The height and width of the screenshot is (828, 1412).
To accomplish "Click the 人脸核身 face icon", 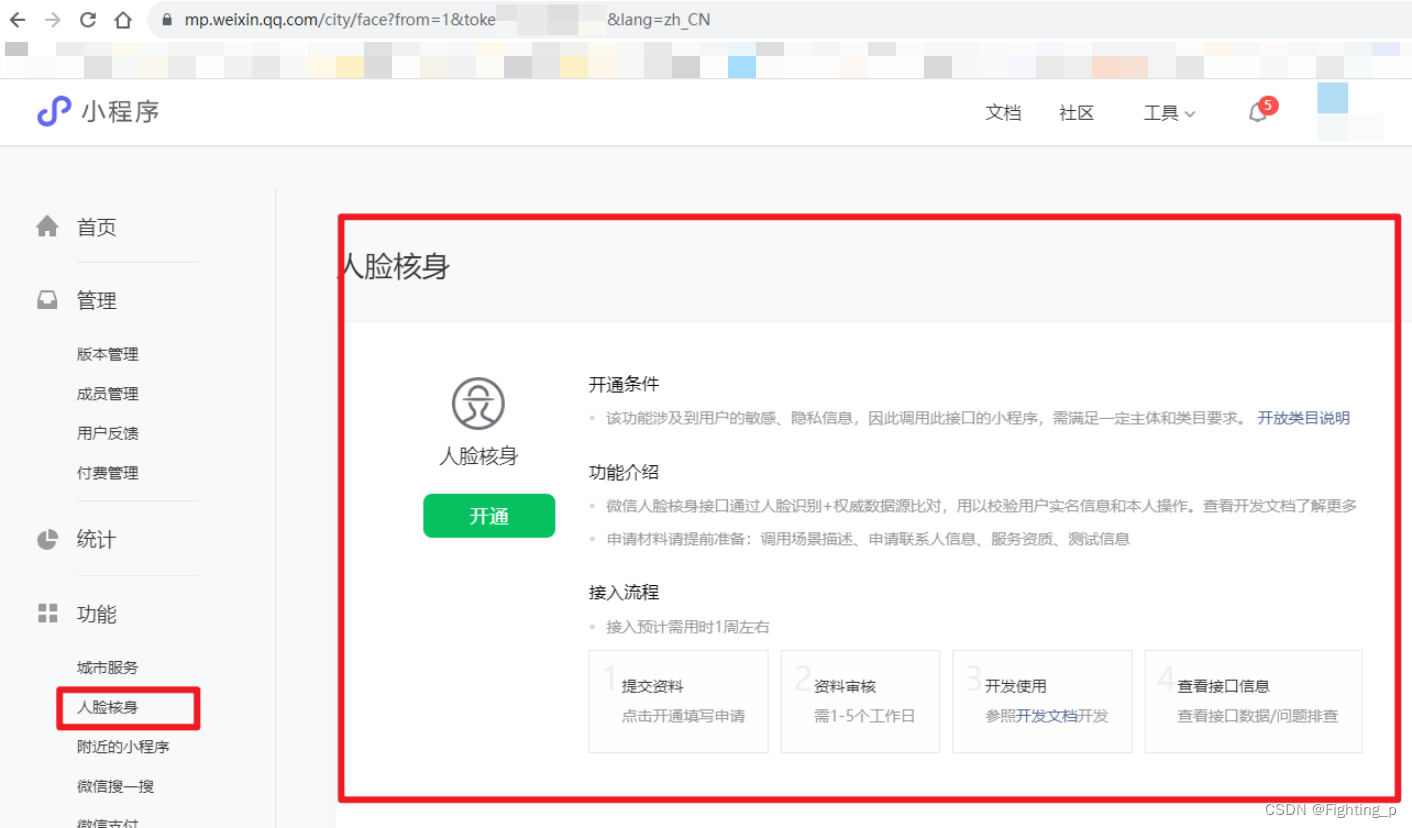I will [x=477, y=404].
